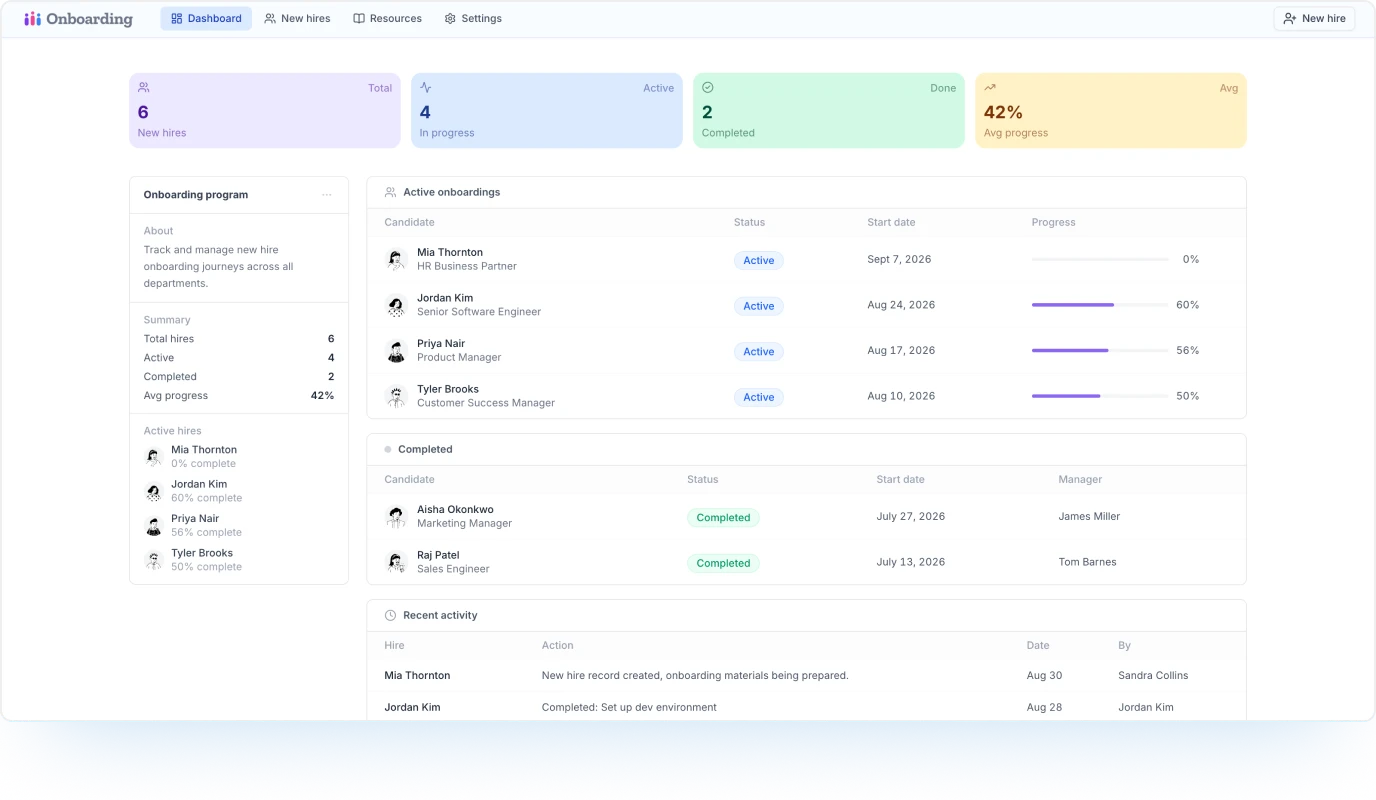Viewport: 1376px width, 800px height.
Task: Click the 'Completed: Set up dev environment' action
Action: [629, 707]
